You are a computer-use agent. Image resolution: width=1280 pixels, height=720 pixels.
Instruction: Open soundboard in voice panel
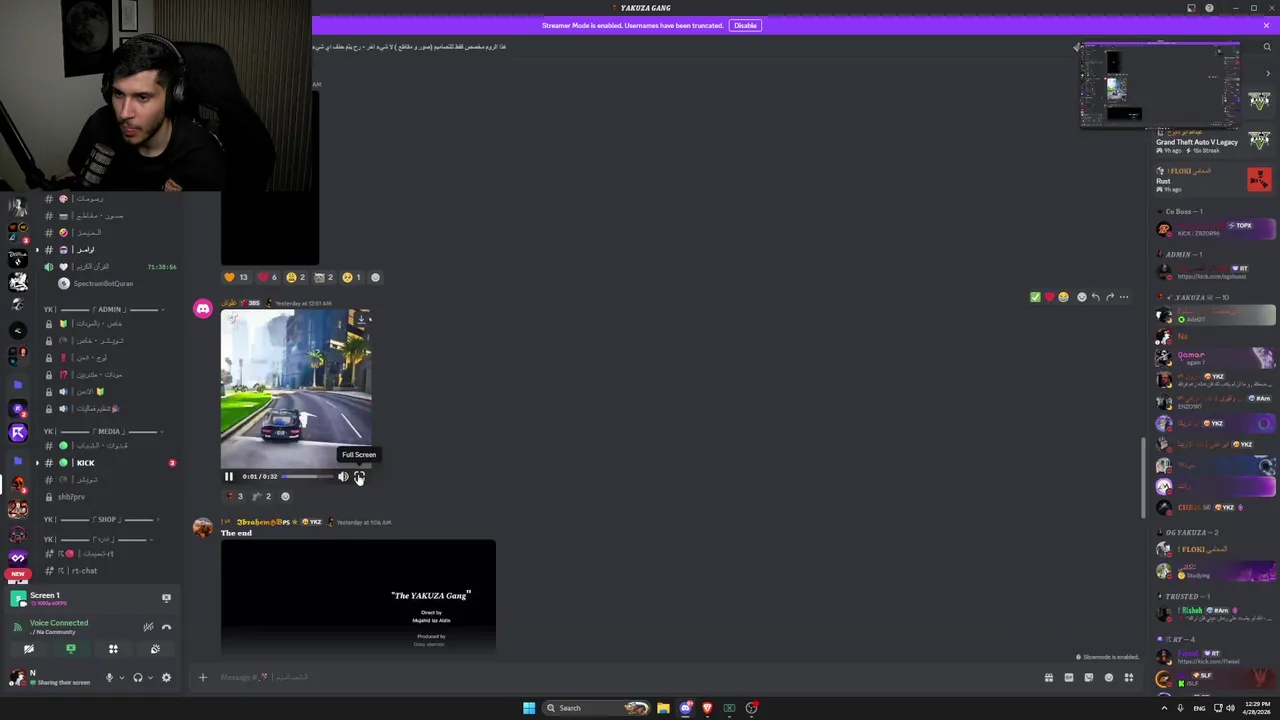coord(155,649)
